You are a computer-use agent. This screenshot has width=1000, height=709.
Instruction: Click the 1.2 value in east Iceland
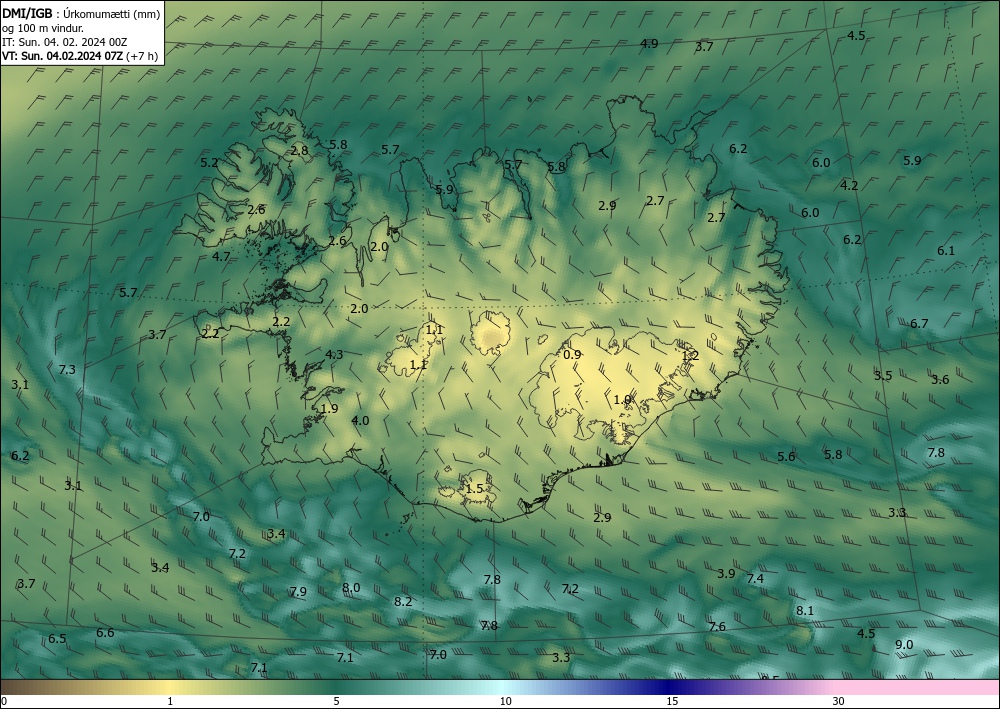tap(690, 356)
